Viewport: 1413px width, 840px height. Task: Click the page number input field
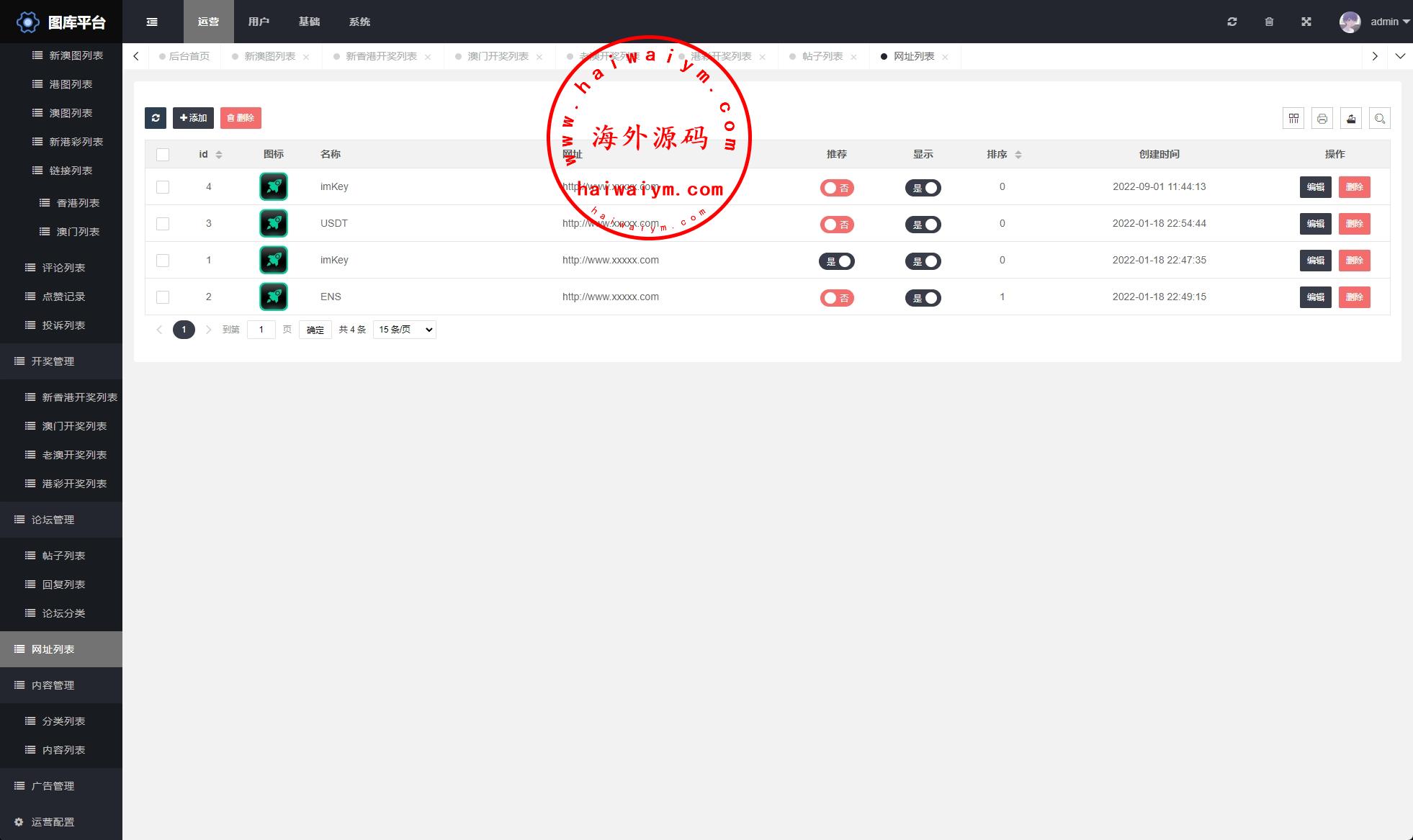tap(261, 330)
